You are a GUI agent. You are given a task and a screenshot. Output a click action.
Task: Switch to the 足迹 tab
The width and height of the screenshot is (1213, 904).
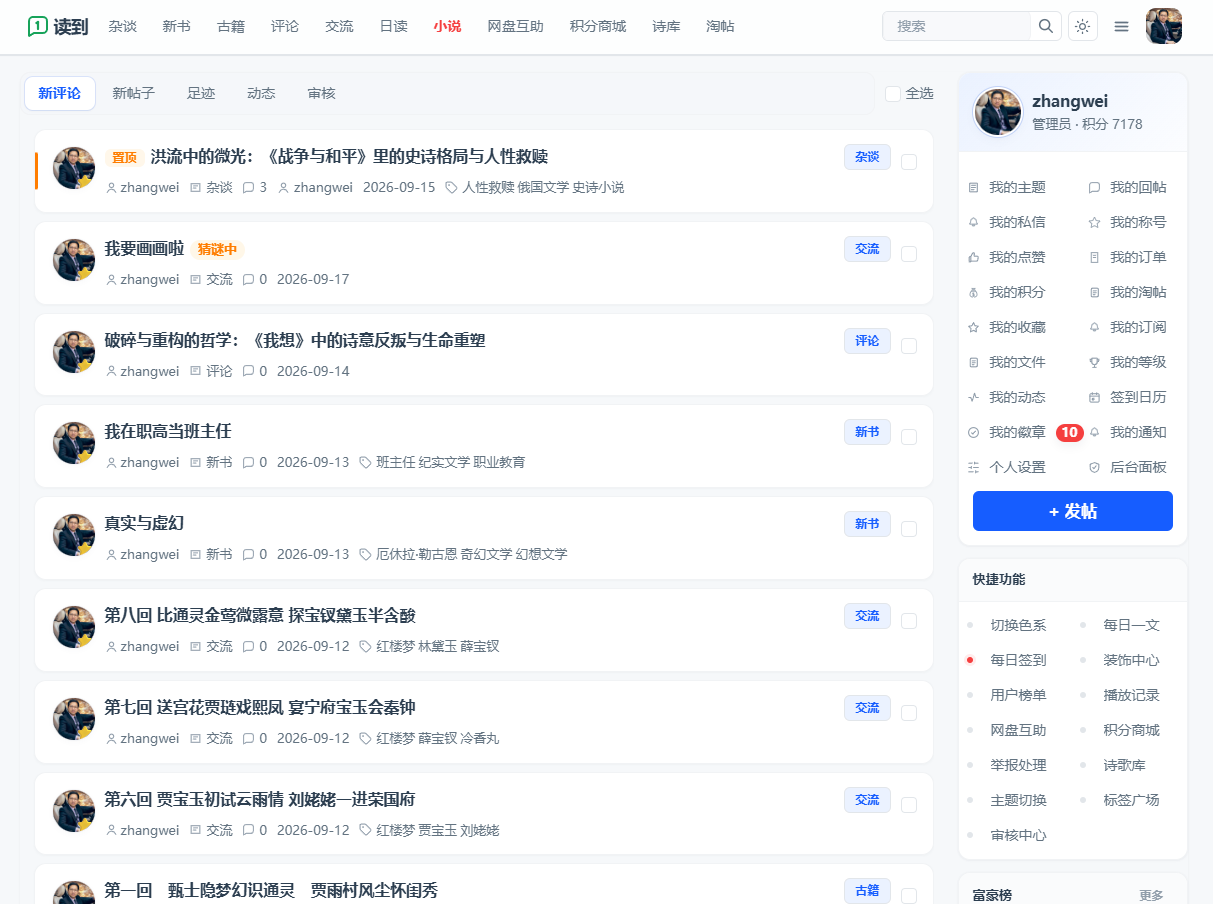pos(201,93)
